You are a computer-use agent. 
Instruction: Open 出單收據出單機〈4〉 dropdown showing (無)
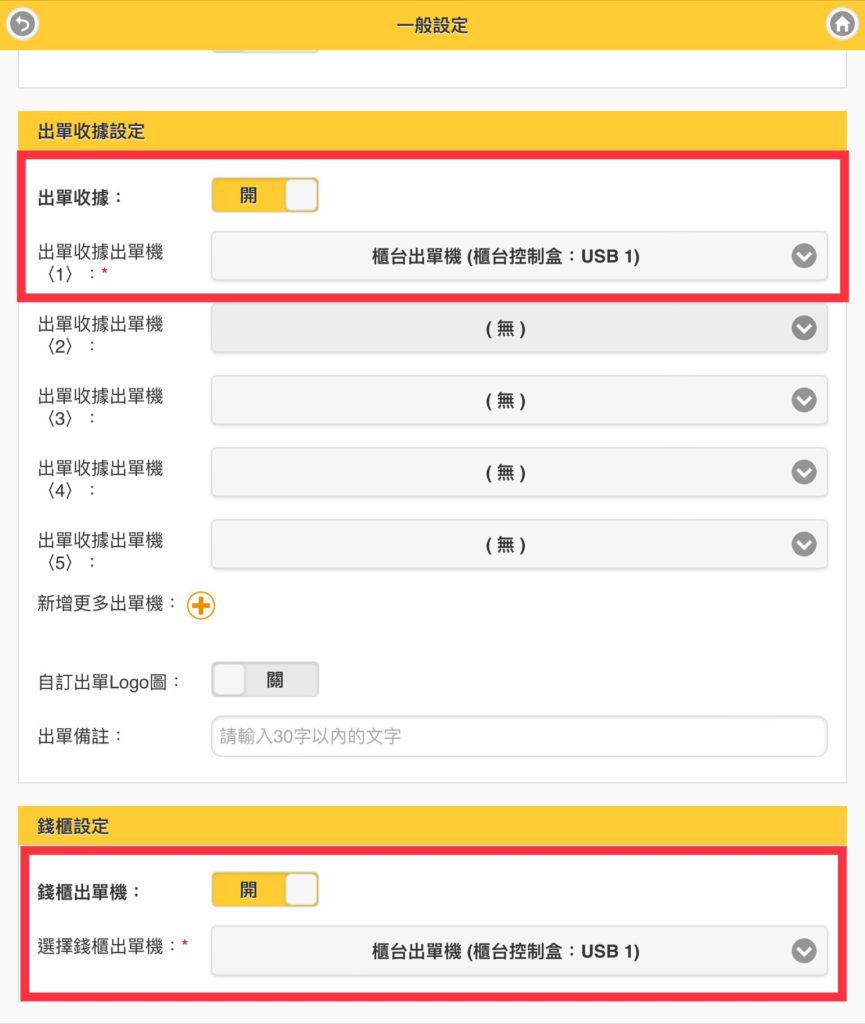tap(519, 472)
